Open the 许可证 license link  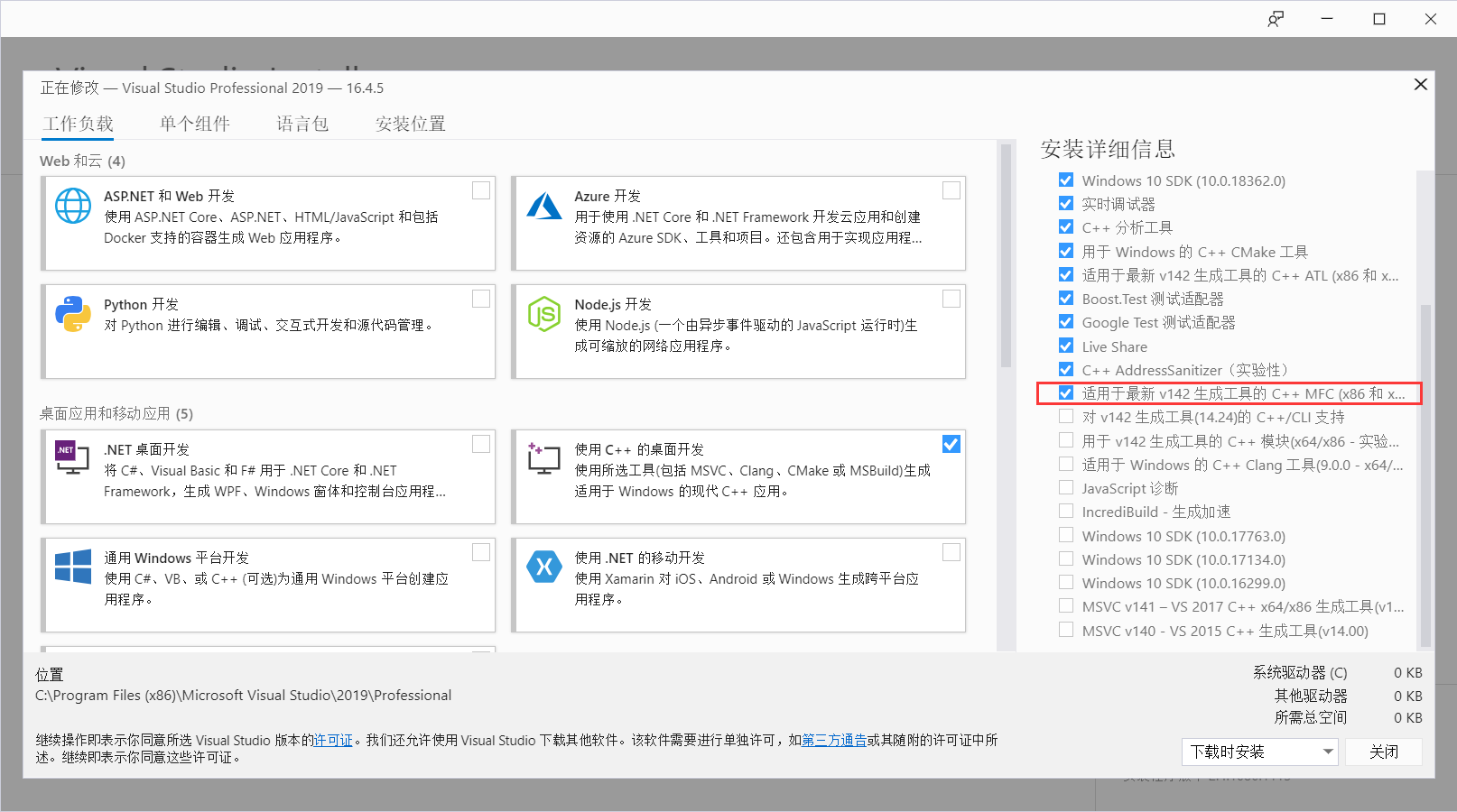tap(333, 740)
